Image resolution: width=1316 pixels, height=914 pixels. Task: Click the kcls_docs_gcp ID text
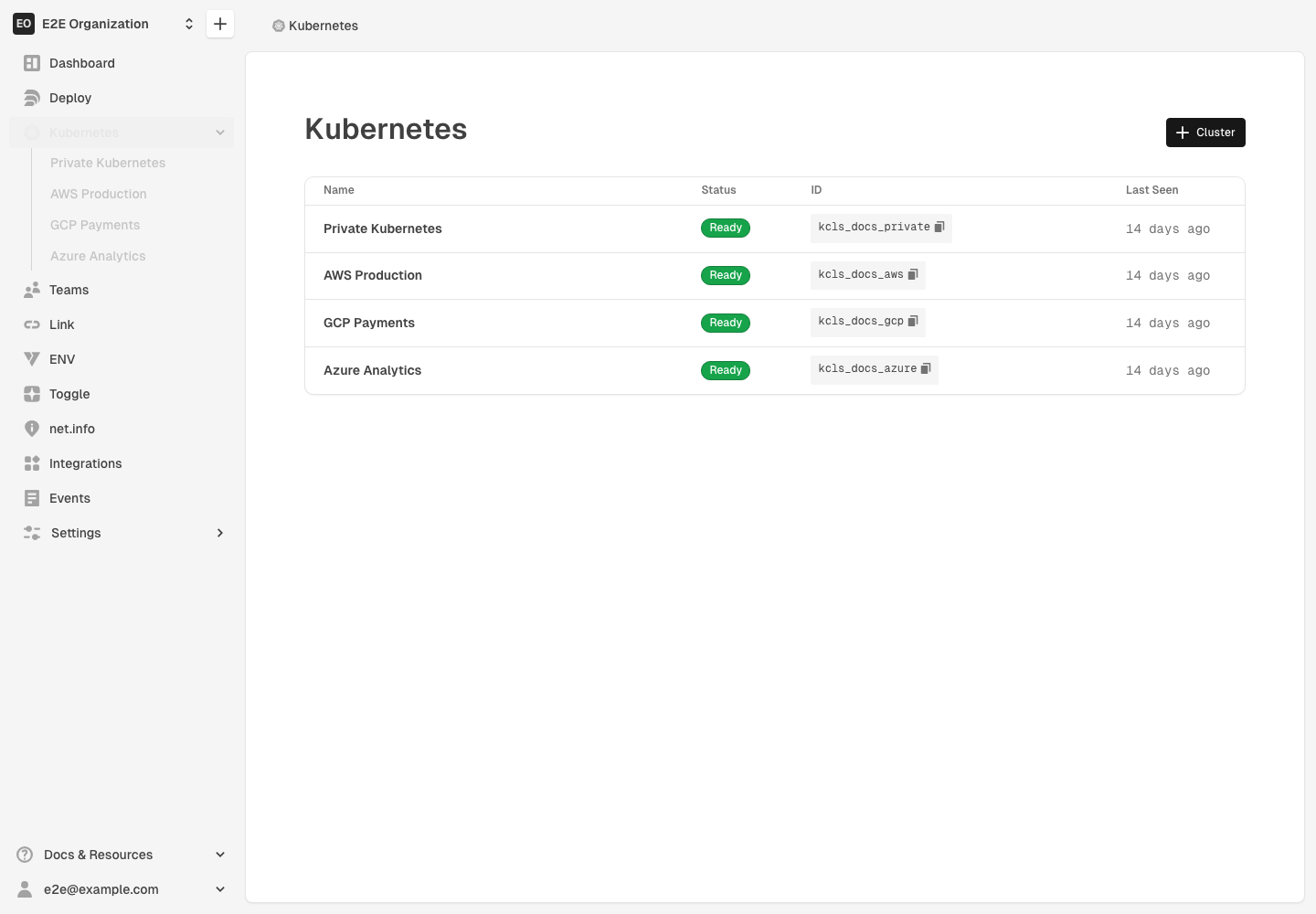[x=861, y=321]
